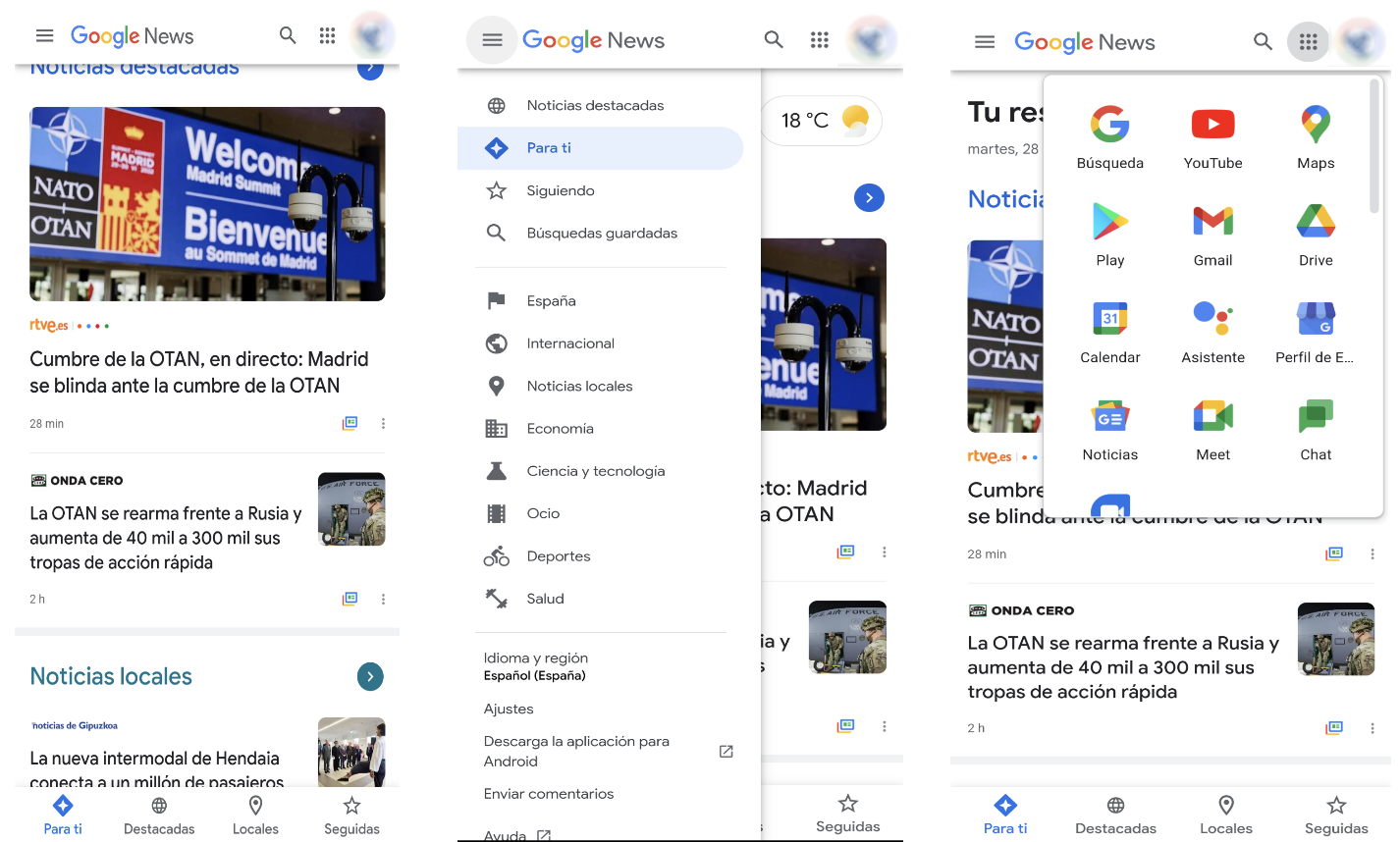The height and width of the screenshot is (842, 1400).
Task: Open the NATO summit photo in the left screen
Action: [x=207, y=204]
